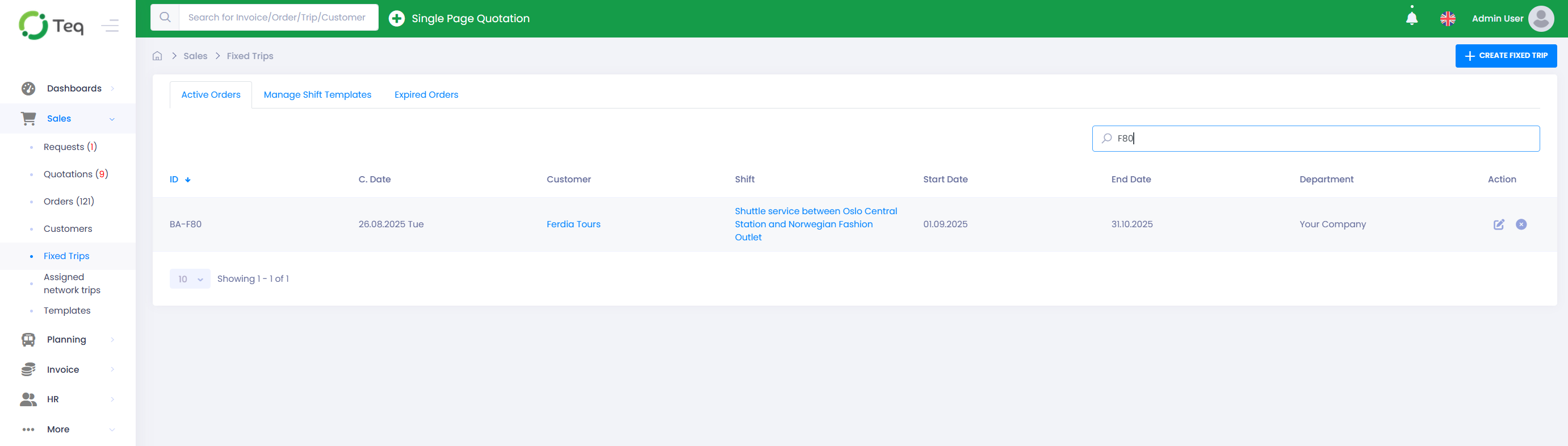Click Shift column header

coord(744,179)
